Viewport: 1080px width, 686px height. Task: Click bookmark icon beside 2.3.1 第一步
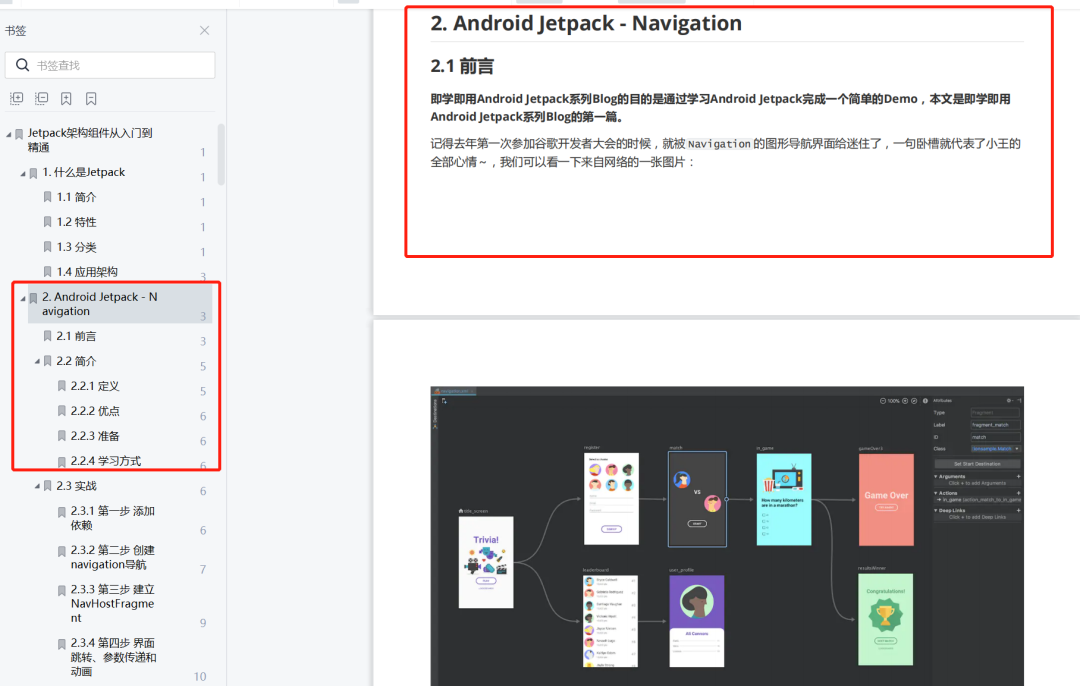62,512
